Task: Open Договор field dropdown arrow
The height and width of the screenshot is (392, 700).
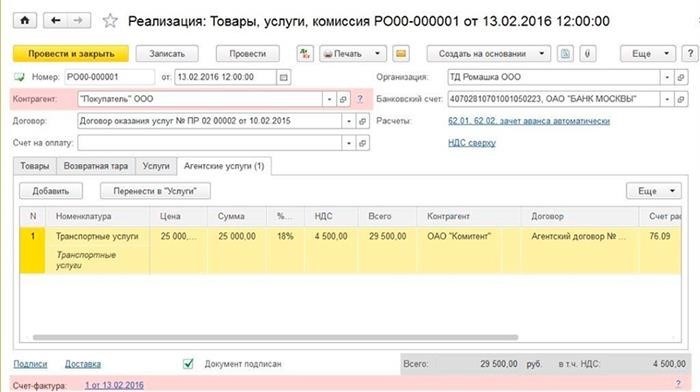Action: pos(349,121)
